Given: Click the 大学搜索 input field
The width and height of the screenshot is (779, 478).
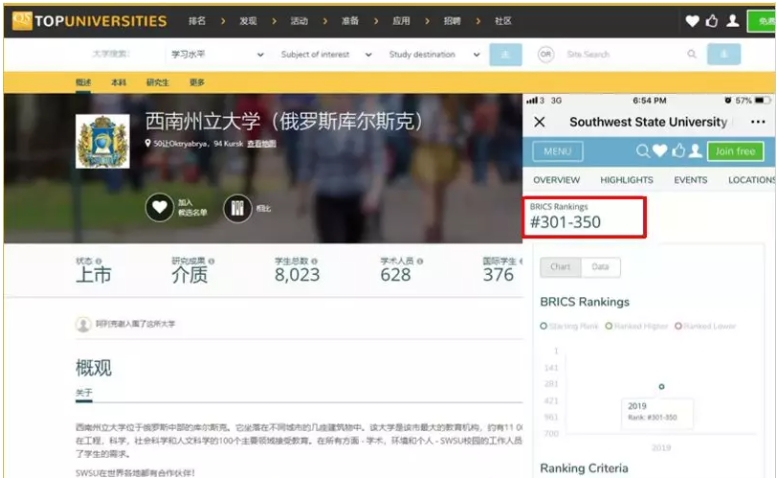Looking at the screenshot, I should point(111,54).
